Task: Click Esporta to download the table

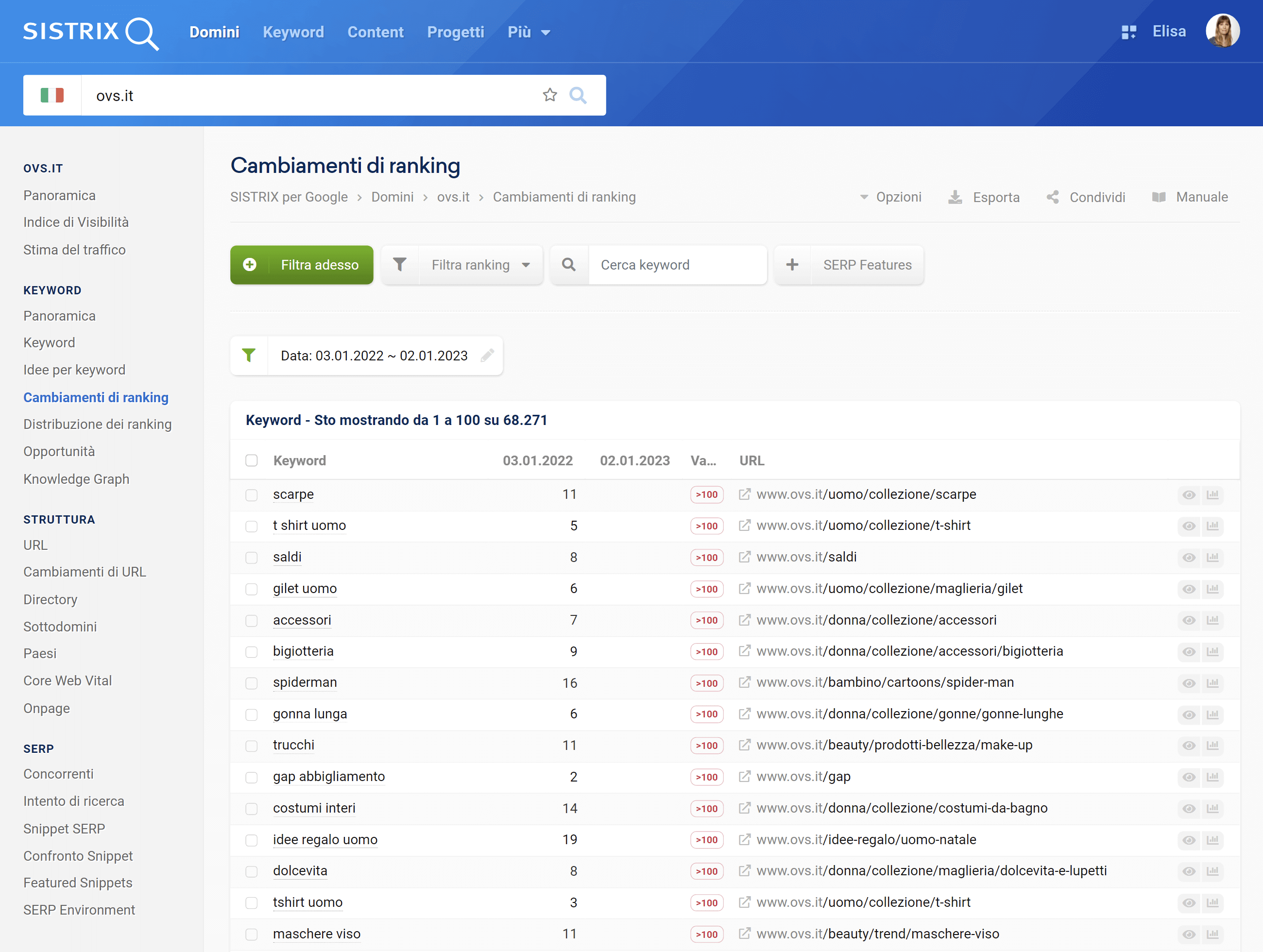Action: coord(984,197)
